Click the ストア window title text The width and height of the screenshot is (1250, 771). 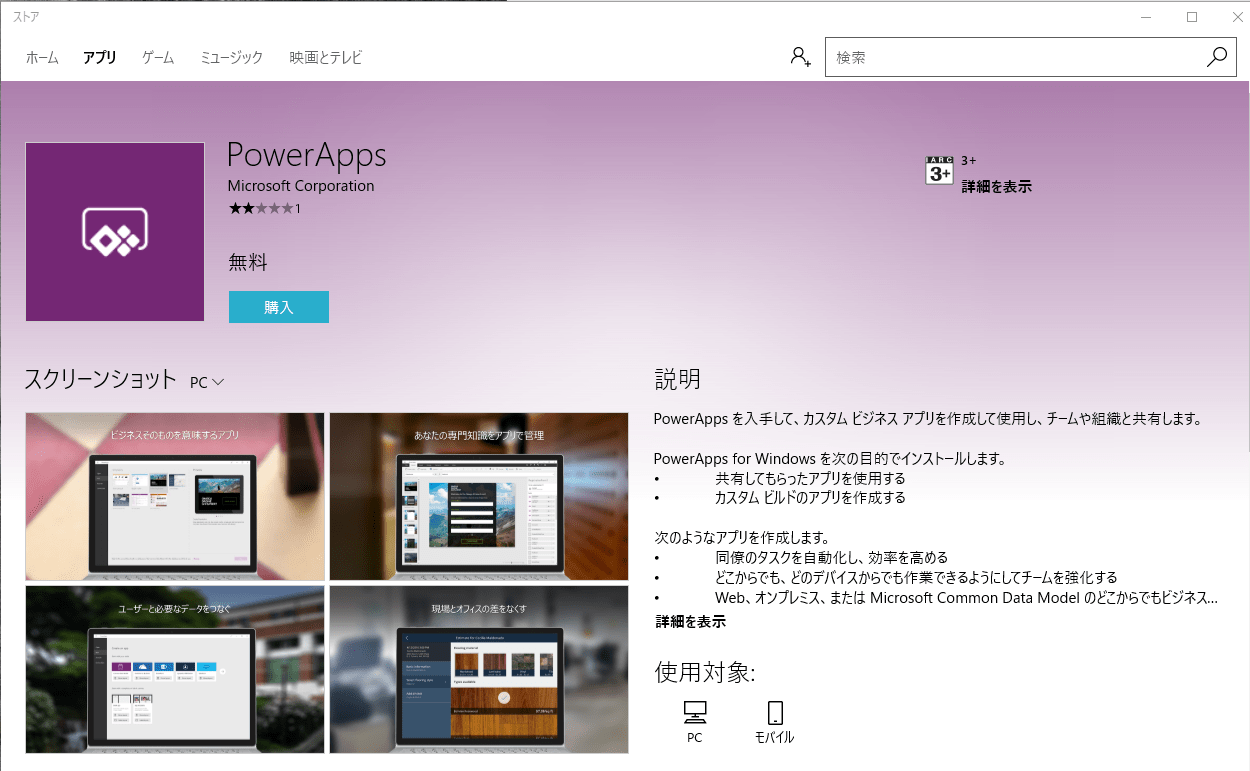27,17
